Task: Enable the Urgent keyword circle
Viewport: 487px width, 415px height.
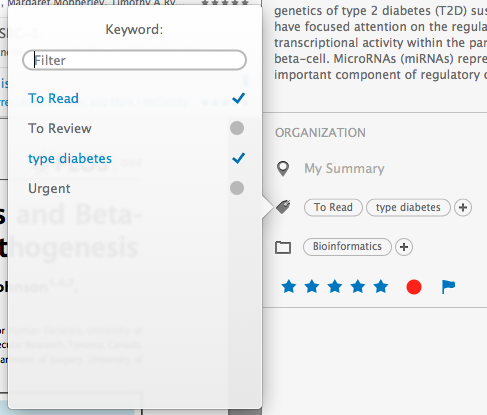Action: (x=237, y=188)
